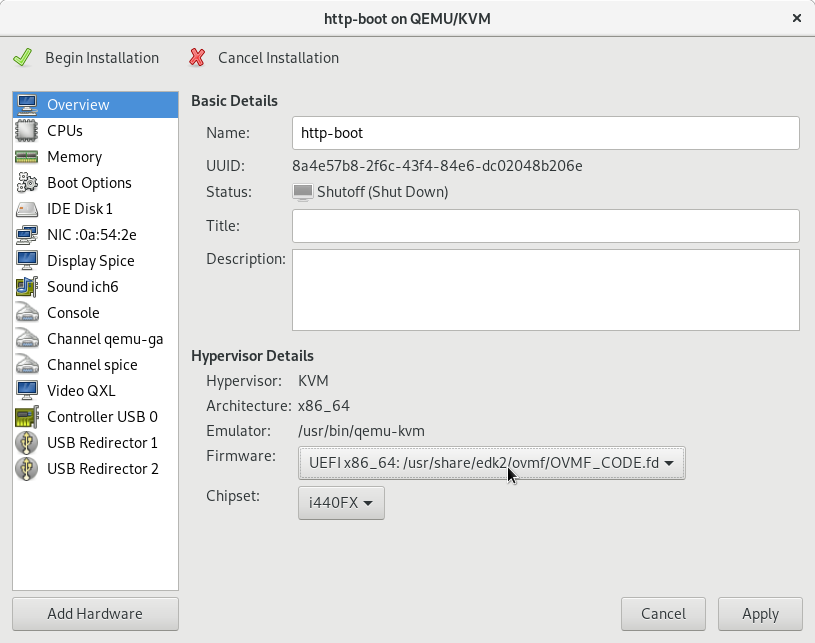Viewport: 815px width, 643px height.
Task: Open the Chipset i440FX dropdown
Action: (341, 503)
